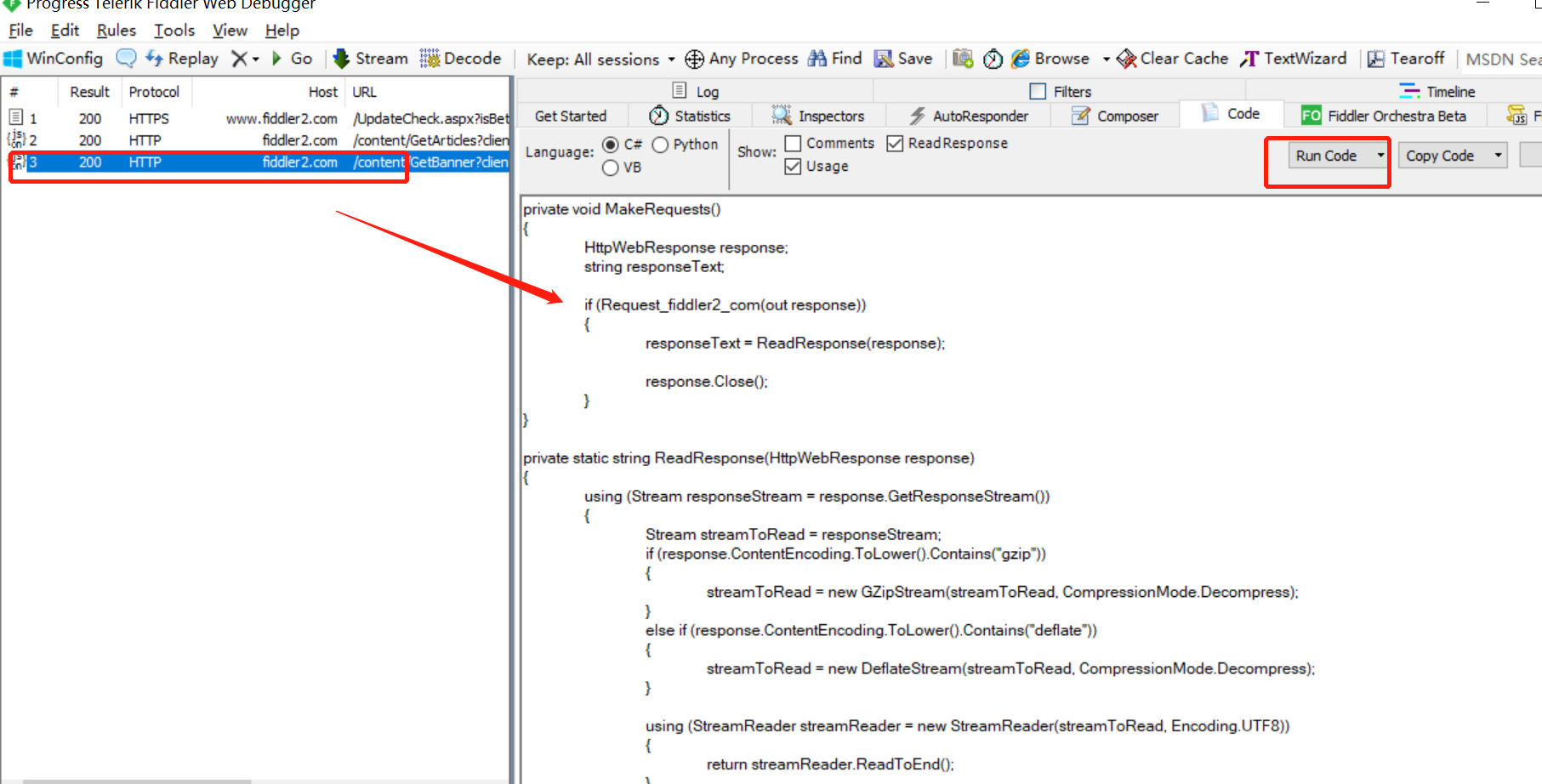The image size is (1542, 784).
Task: Click the Stream green arrow icon
Action: pyautogui.click(x=341, y=59)
